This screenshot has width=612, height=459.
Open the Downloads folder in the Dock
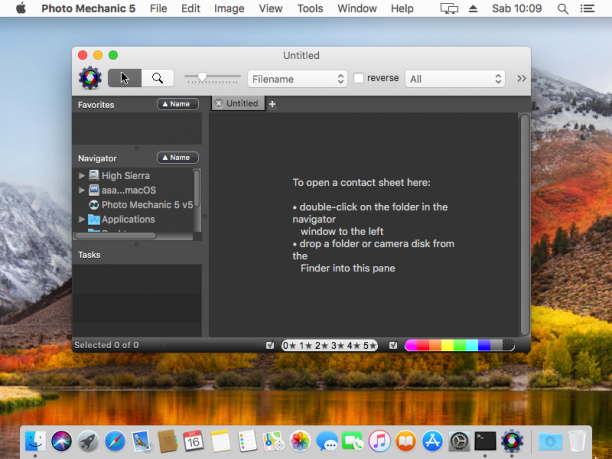(550, 441)
